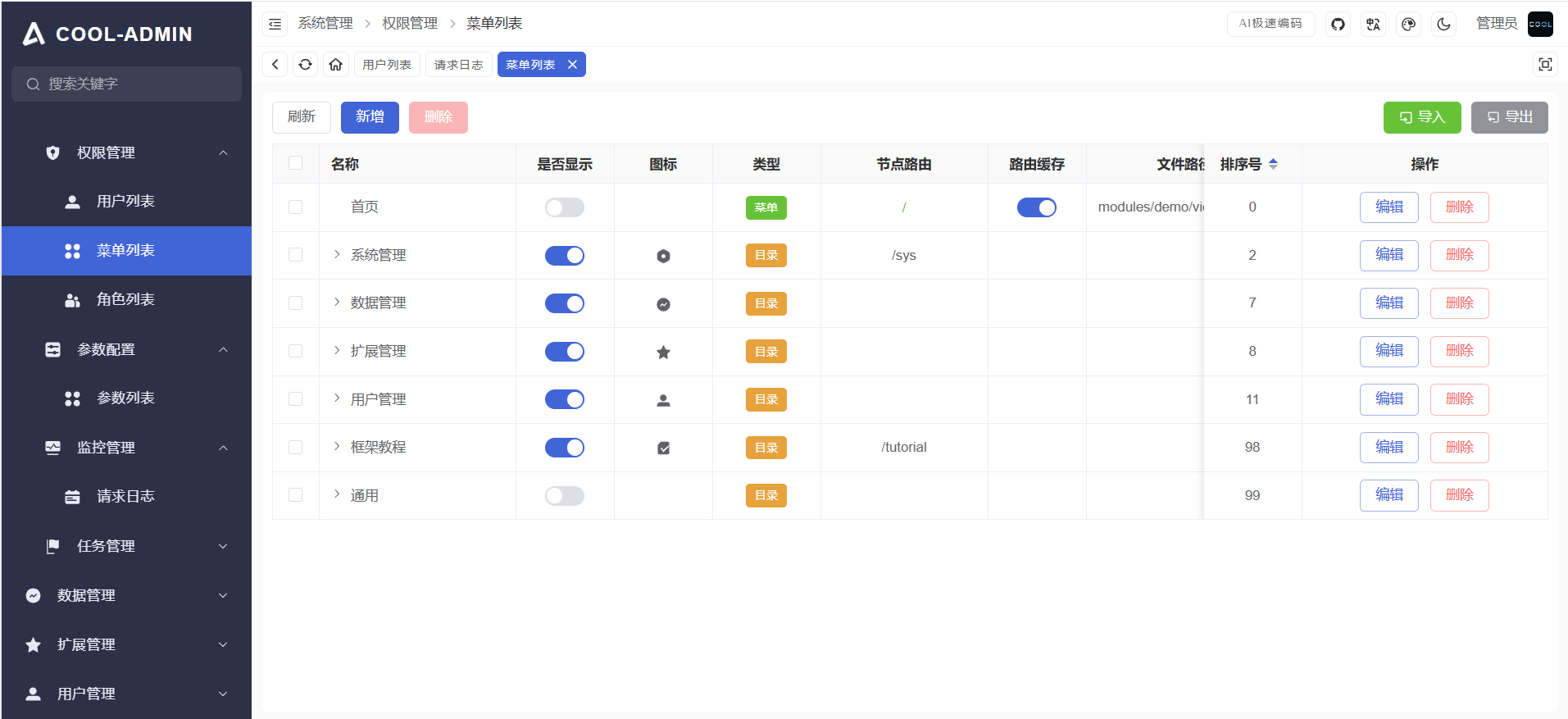Image resolution: width=1568 pixels, height=719 pixels.
Task: Click the blue 新增 button
Action: pos(370,117)
